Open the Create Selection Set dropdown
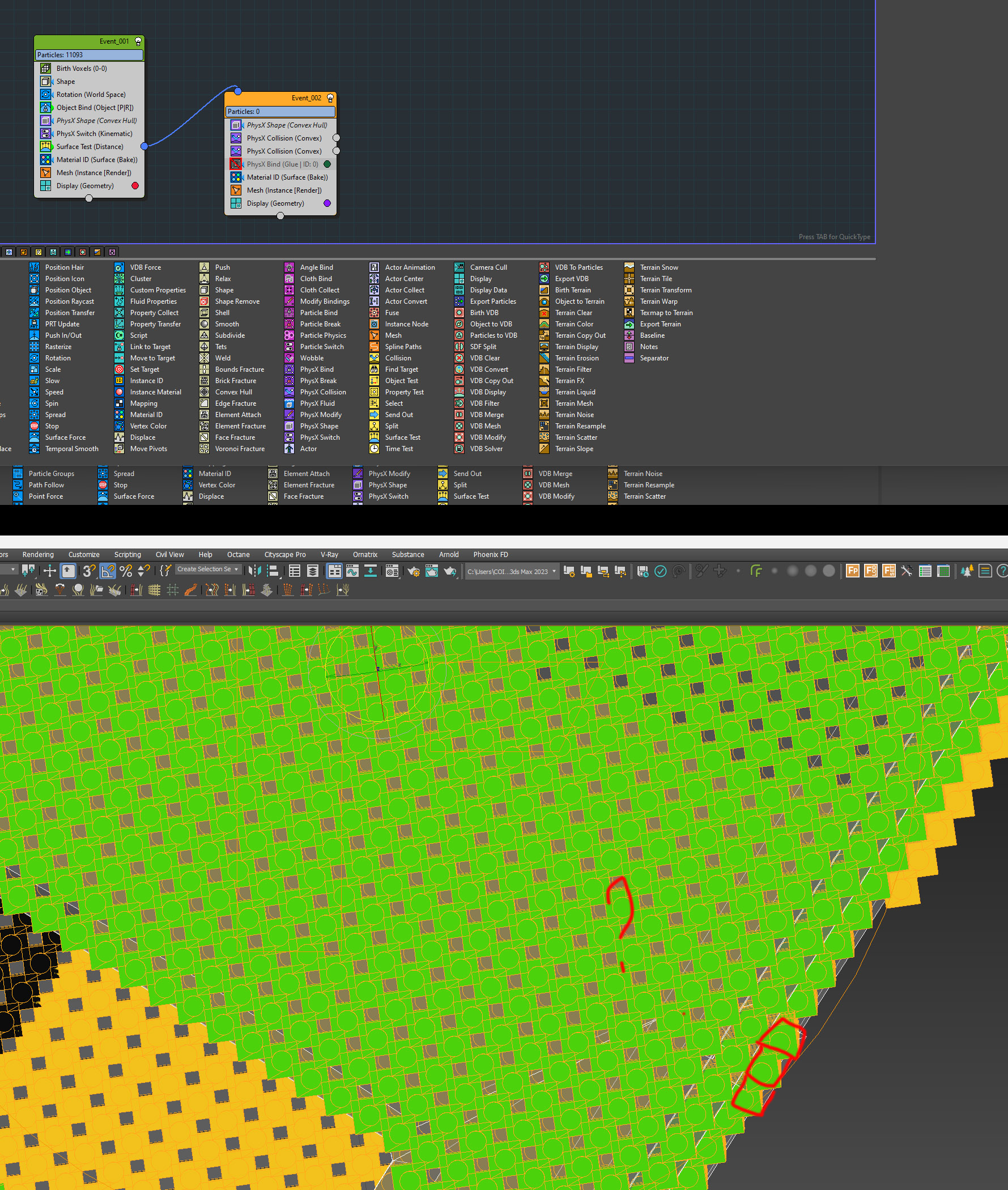1008x1190 pixels. click(236, 569)
